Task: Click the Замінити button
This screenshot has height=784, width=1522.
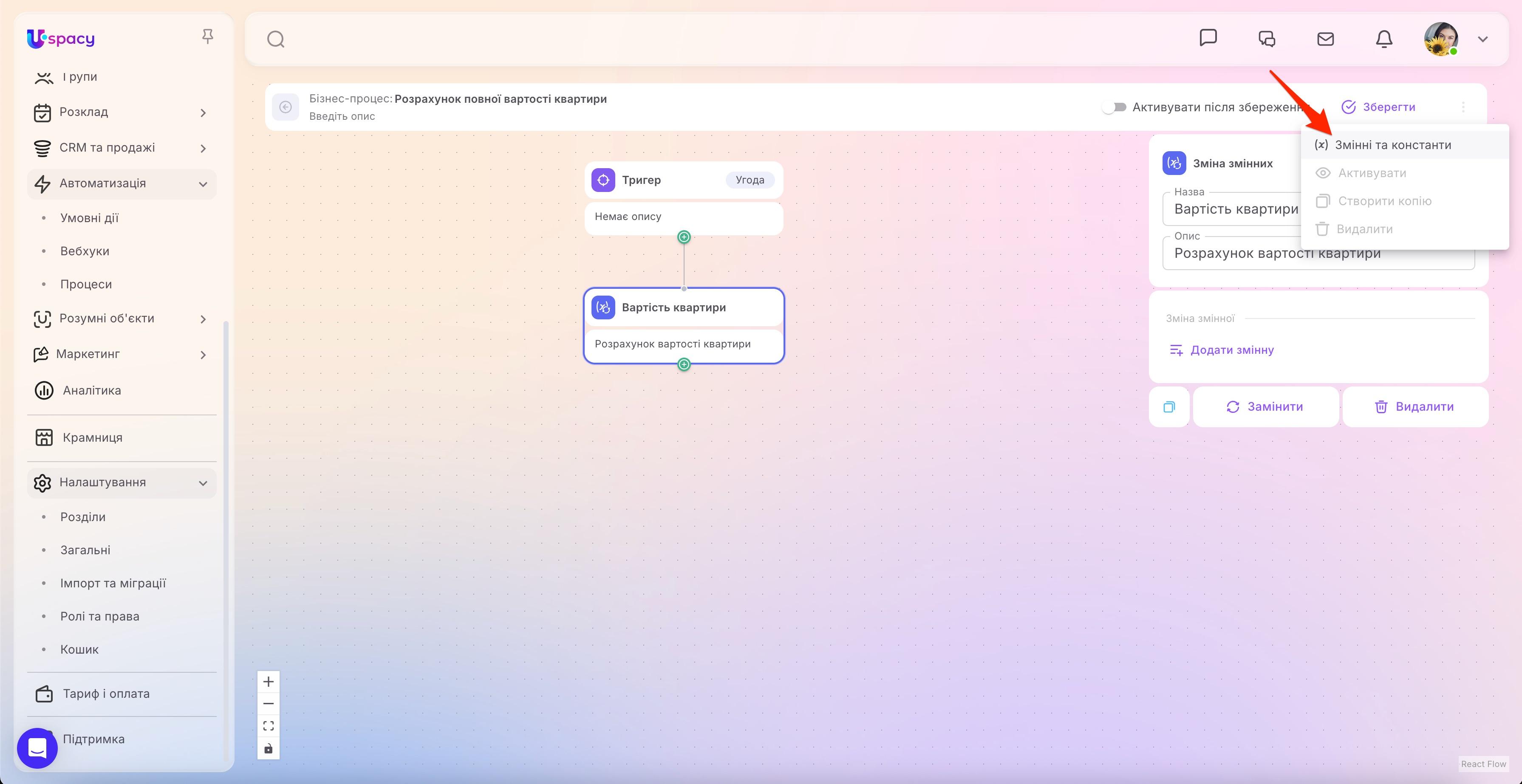Action: pos(1266,407)
